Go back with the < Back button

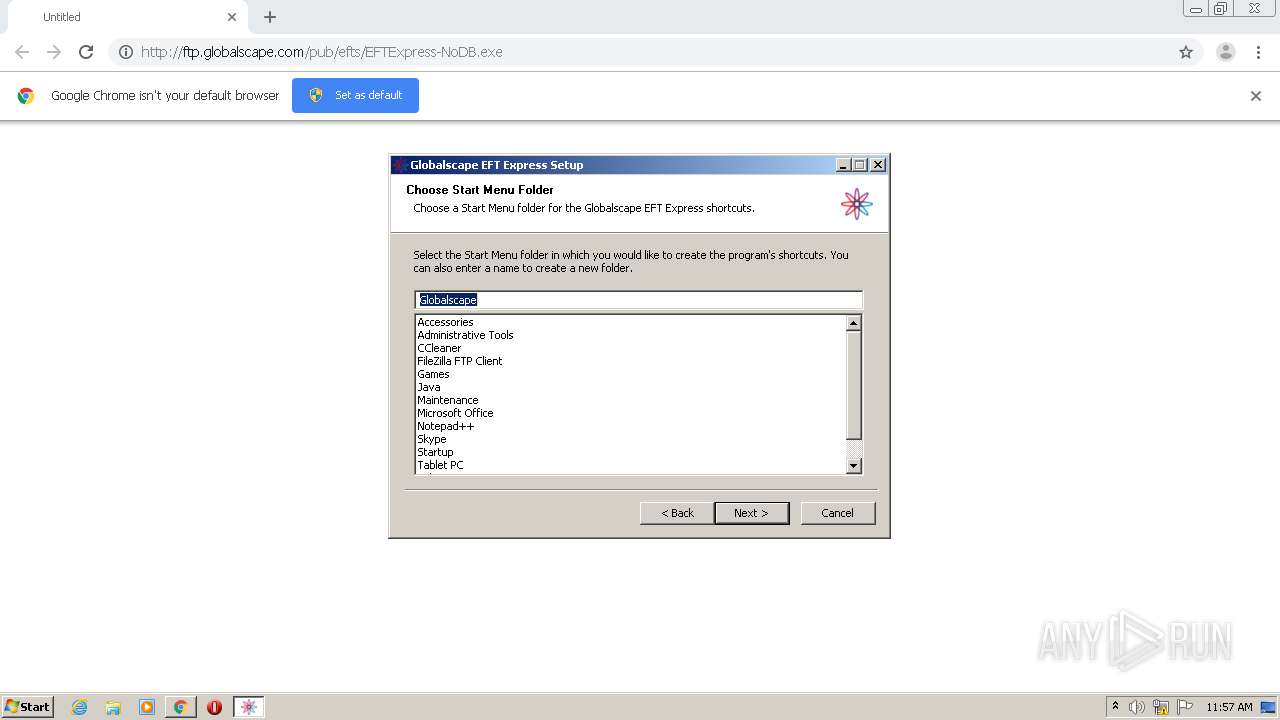(x=677, y=513)
